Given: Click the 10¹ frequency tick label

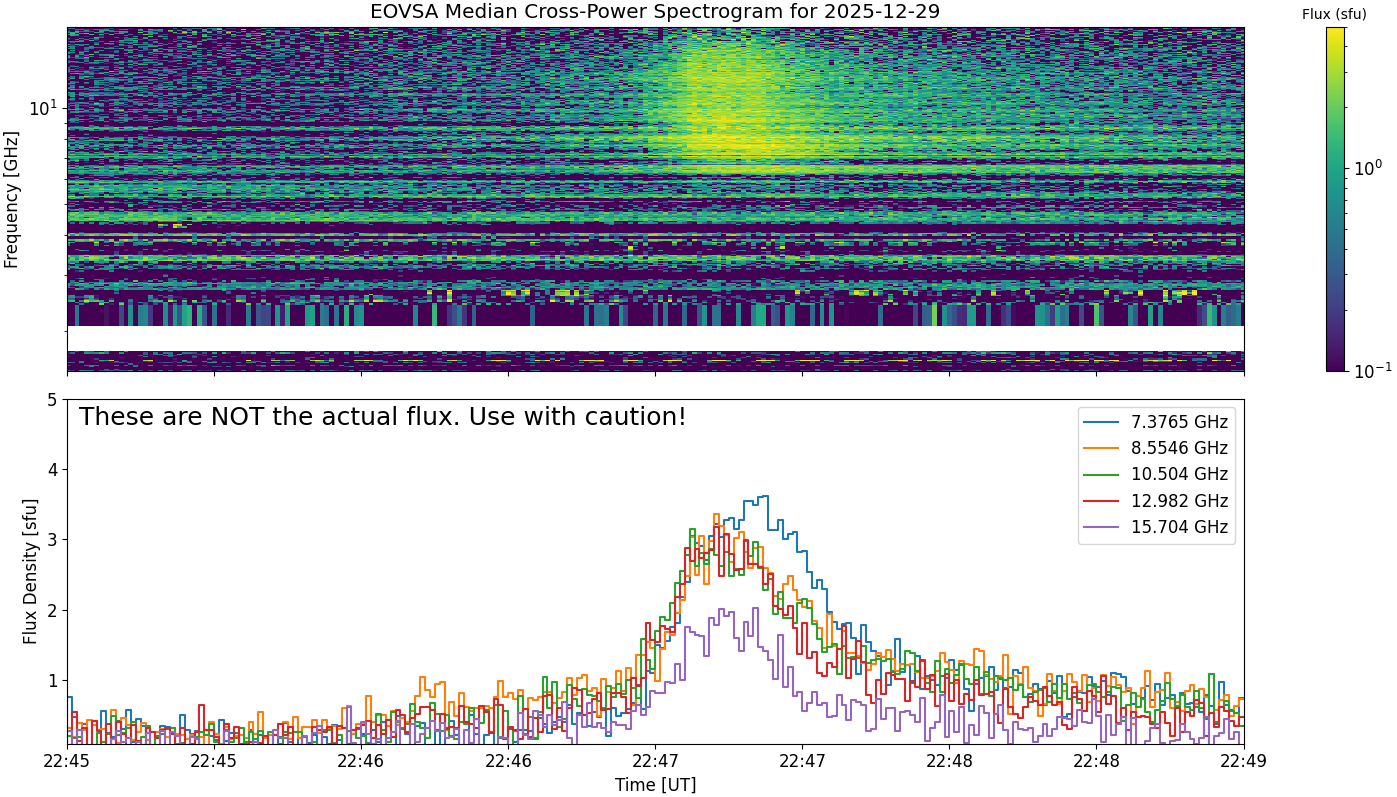Looking at the screenshot, I should pos(43,107).
